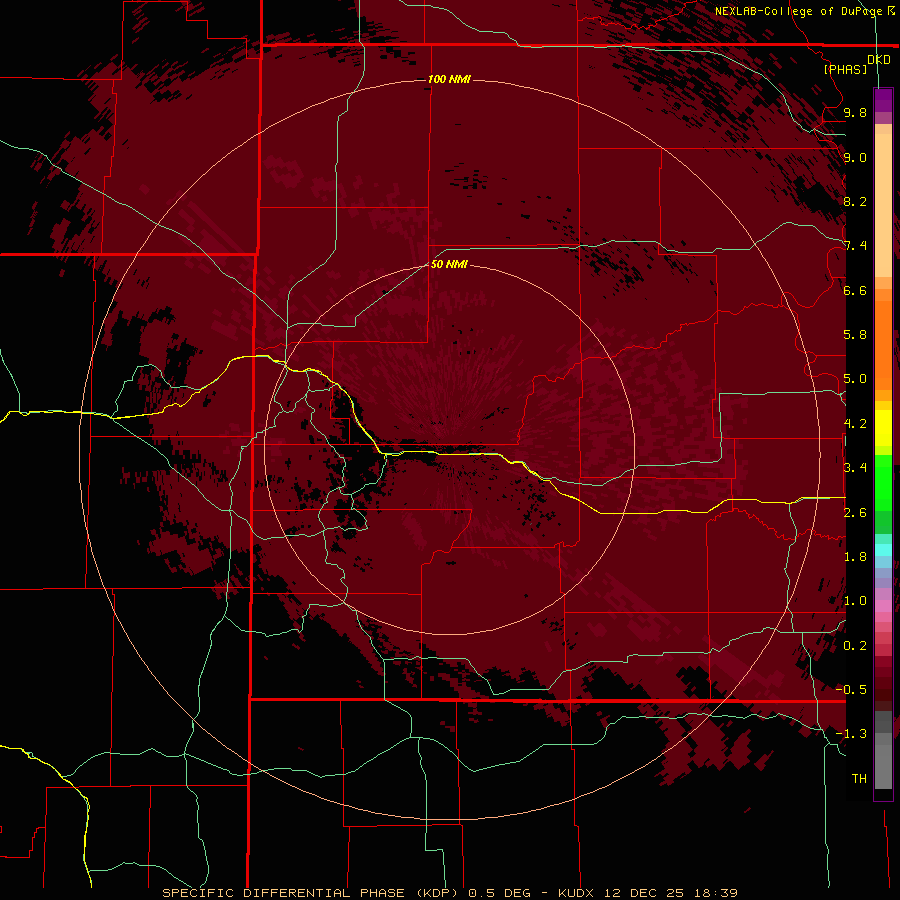
Task: Click the 4.2 value on color scale
Action: pyautogui.click(x=855, y=424)
